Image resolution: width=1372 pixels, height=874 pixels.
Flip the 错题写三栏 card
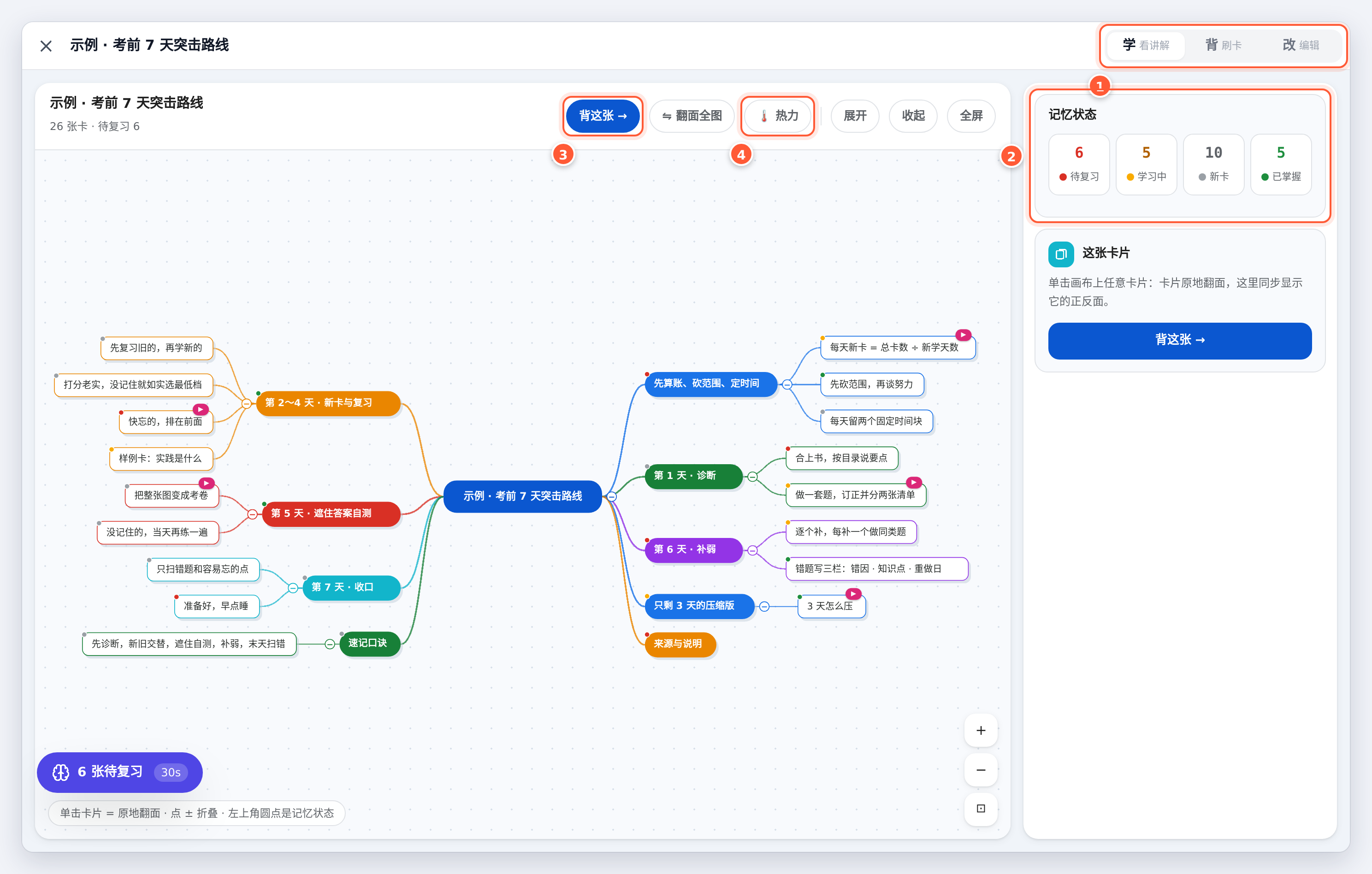[877, 569]
